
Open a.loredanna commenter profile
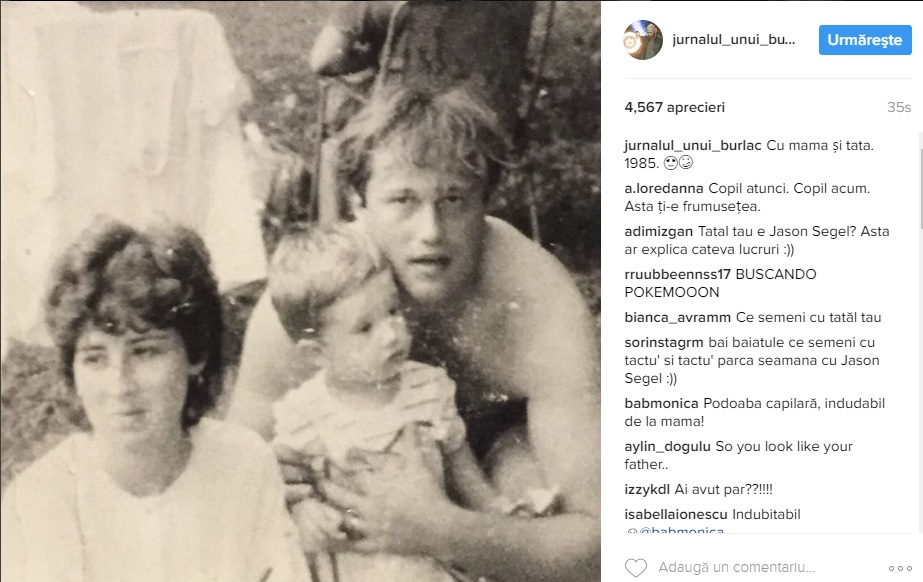664,188
